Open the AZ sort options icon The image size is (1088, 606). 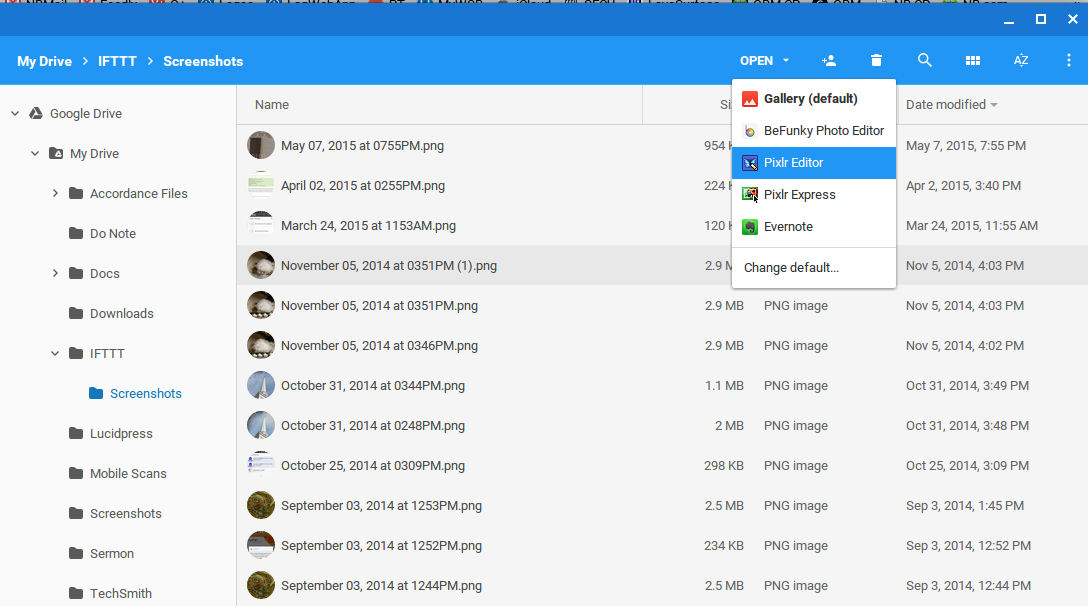pyautogui.click(x=1021, y=60)
